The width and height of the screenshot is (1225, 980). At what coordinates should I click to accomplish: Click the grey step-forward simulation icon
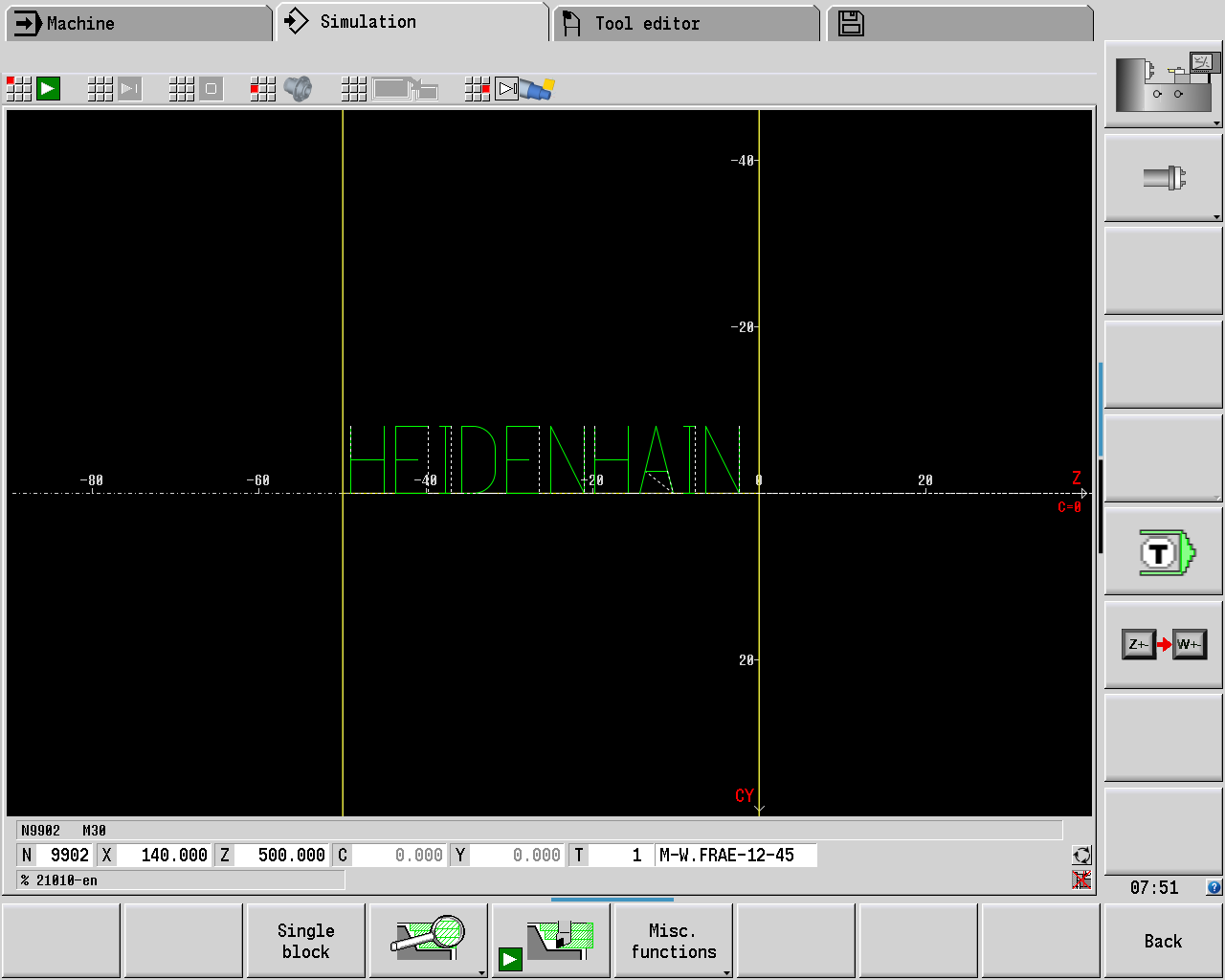(x=130, y=89)
